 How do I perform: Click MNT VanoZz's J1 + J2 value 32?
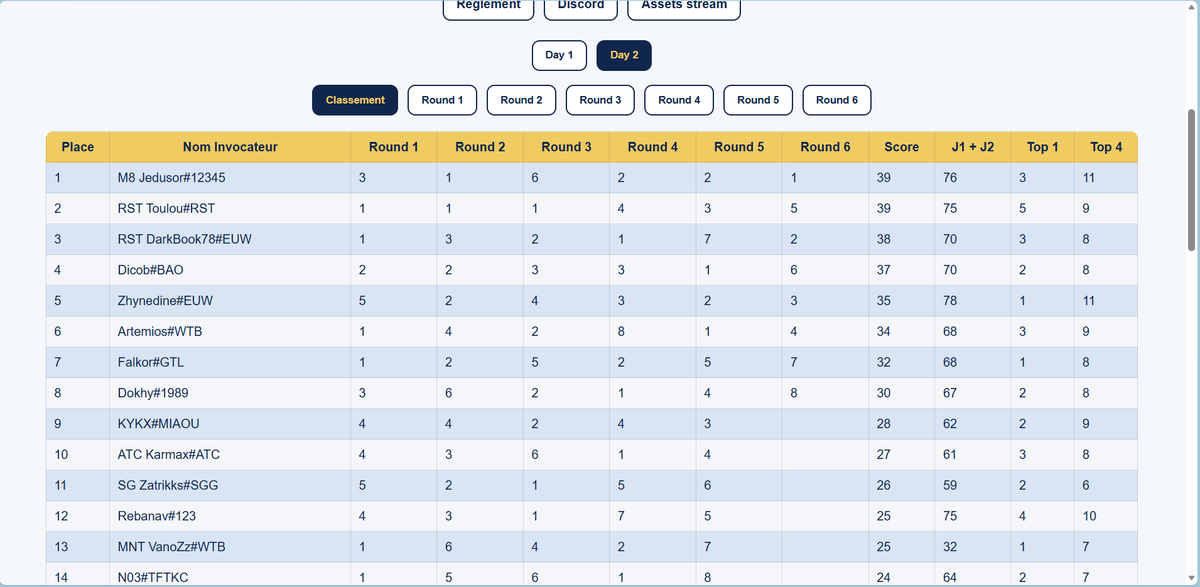950,547
